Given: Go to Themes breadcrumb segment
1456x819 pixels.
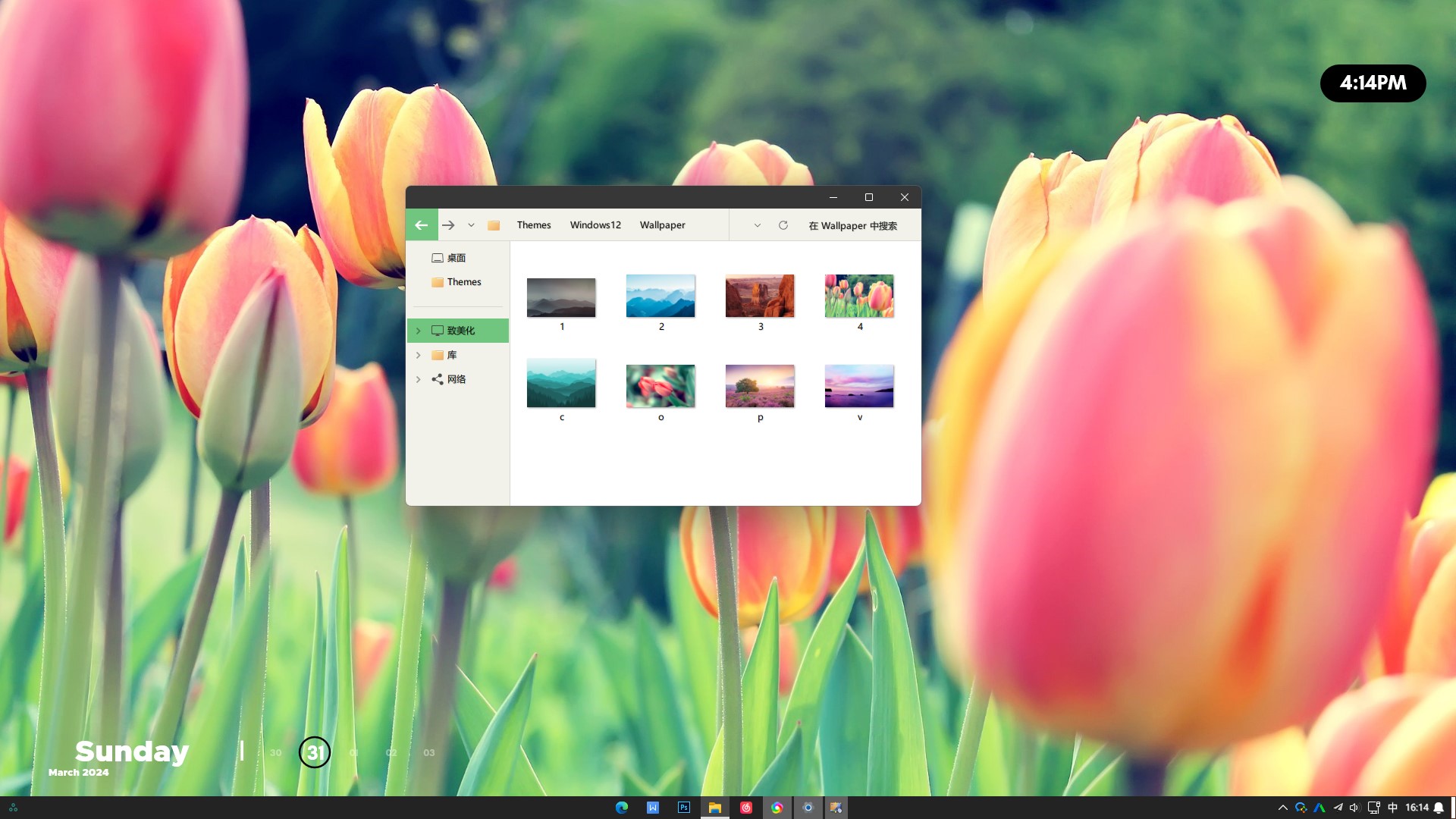Looking at the screenshot, I should 534,225.
